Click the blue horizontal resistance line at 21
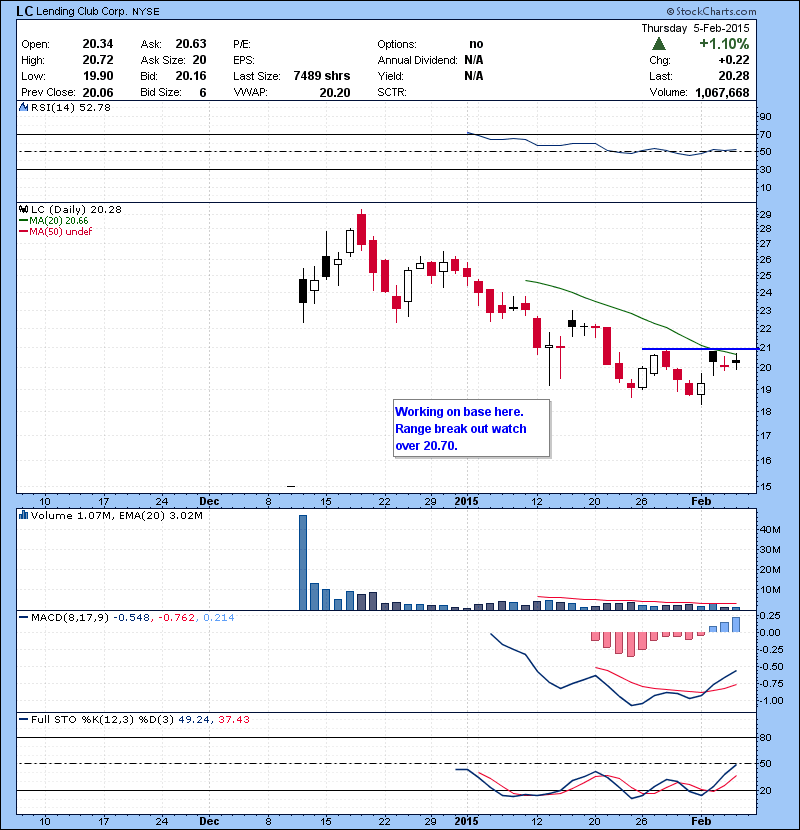The width and height of the screenshot is (800, 830). pyautogui.click(x=700, y=349)
